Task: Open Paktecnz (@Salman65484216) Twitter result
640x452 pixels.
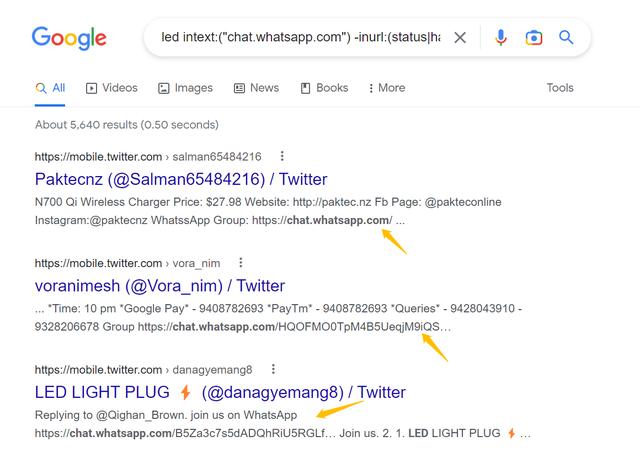Action: pos(181,179)
